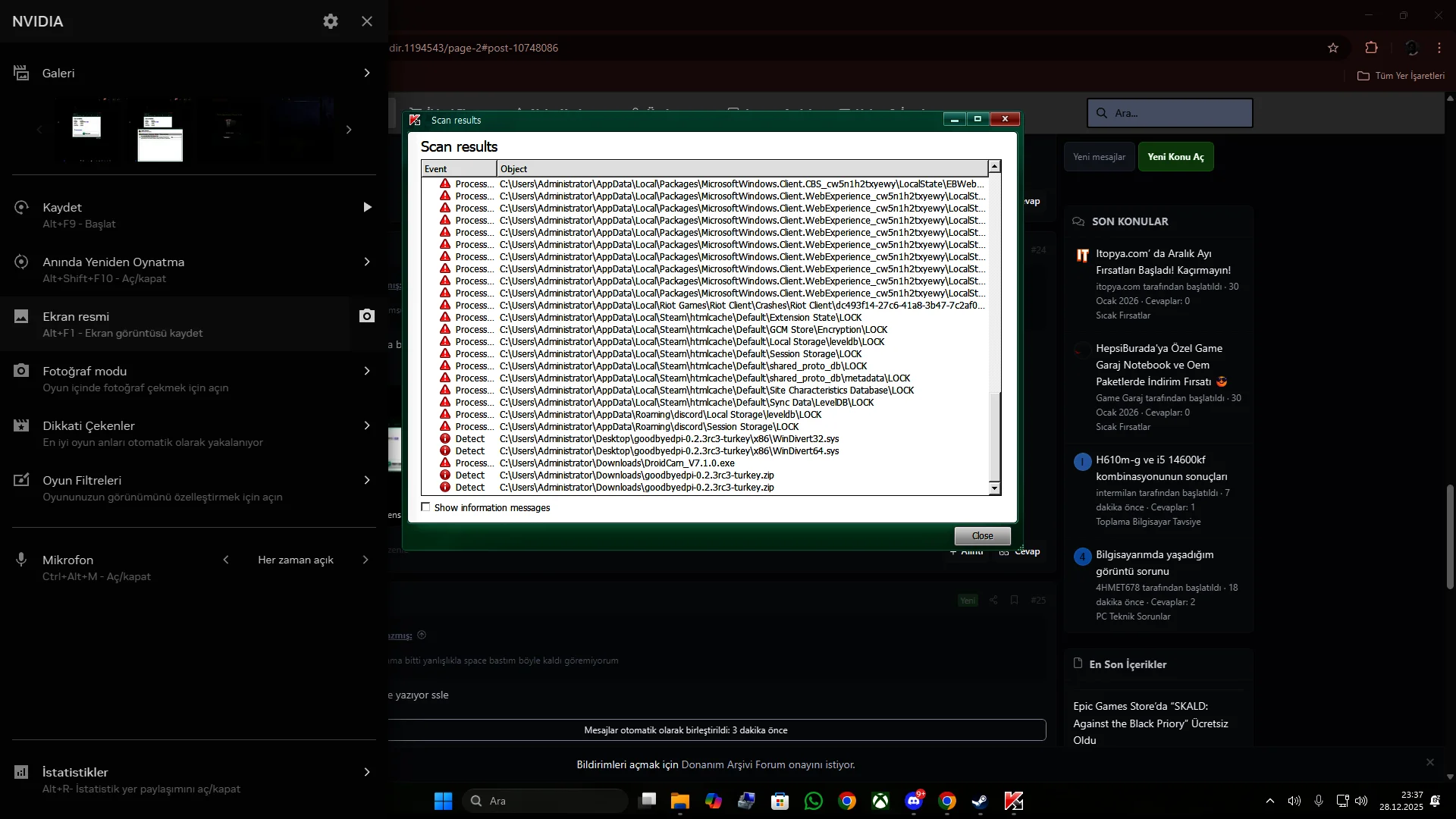Expand the İstatistikler section
The image size is (1456, 819).
(x=367, y=772)
